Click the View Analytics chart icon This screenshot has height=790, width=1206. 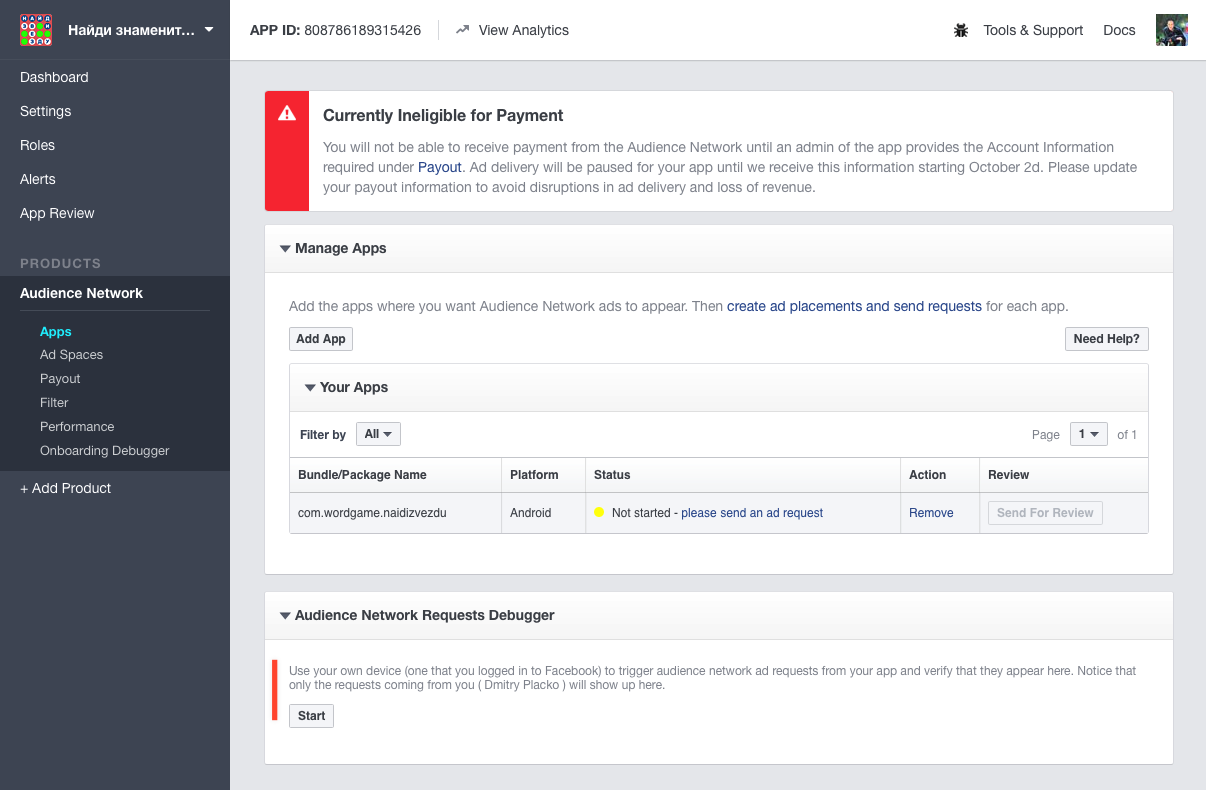(x=462, y=30)
